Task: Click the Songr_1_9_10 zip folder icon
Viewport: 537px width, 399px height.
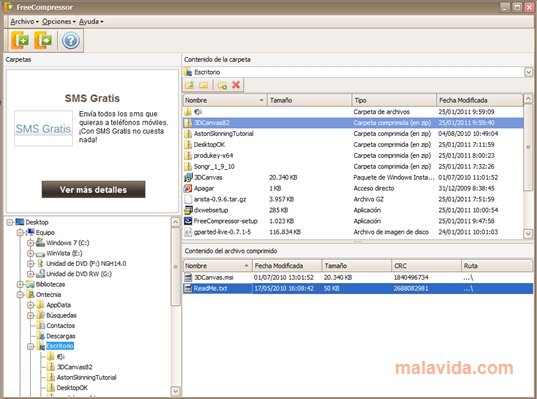Action: tap(188, 166)
